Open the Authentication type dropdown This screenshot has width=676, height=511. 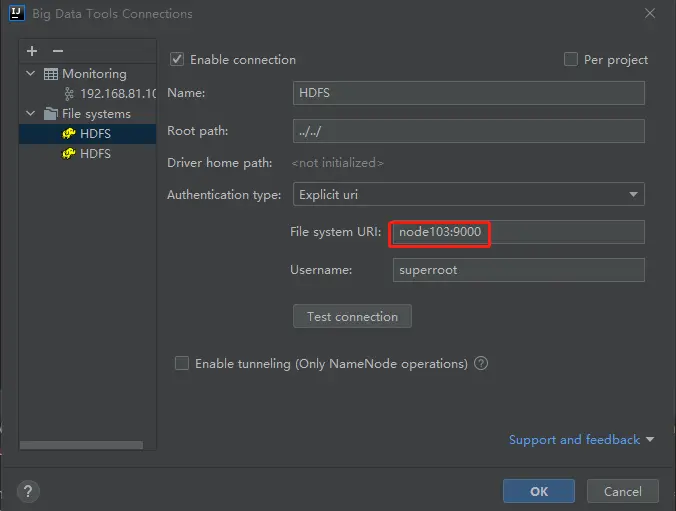[x=469, y=195]
